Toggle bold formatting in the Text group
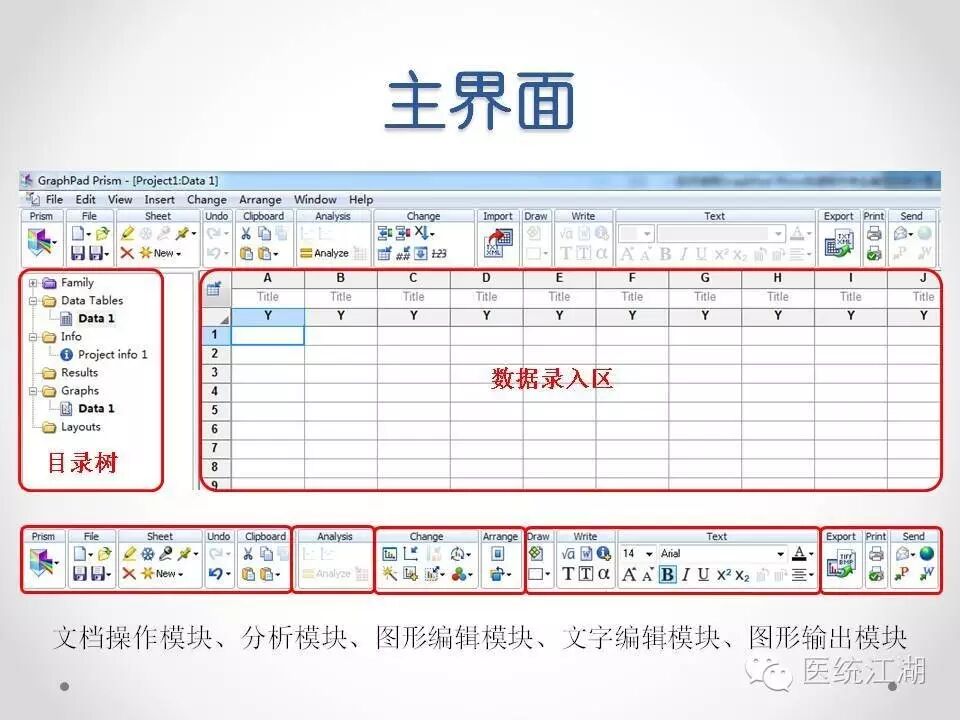Viewport: 960px width, 720px height. (x=666, y=574)
